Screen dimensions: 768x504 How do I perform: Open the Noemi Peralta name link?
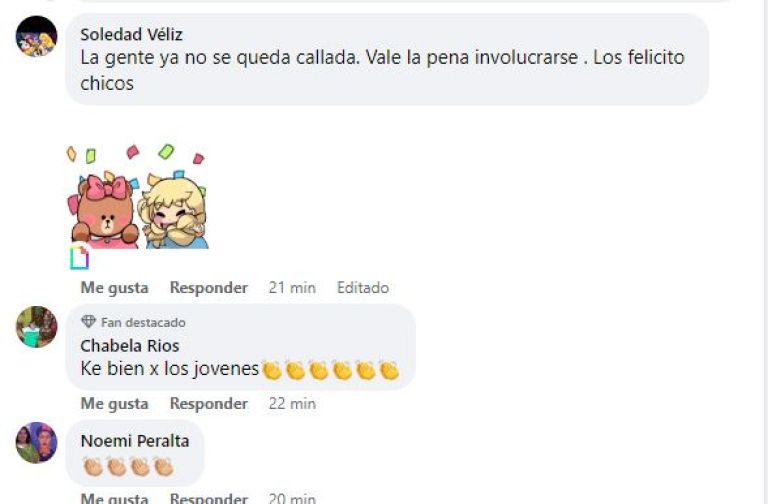(x=135, y=441)
